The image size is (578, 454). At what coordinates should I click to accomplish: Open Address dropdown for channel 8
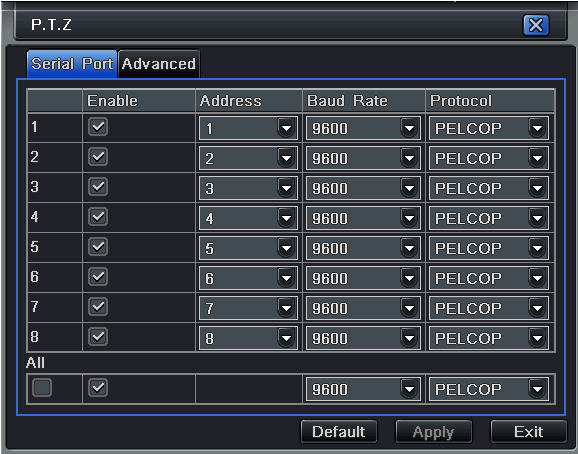[x=248, y=338]
